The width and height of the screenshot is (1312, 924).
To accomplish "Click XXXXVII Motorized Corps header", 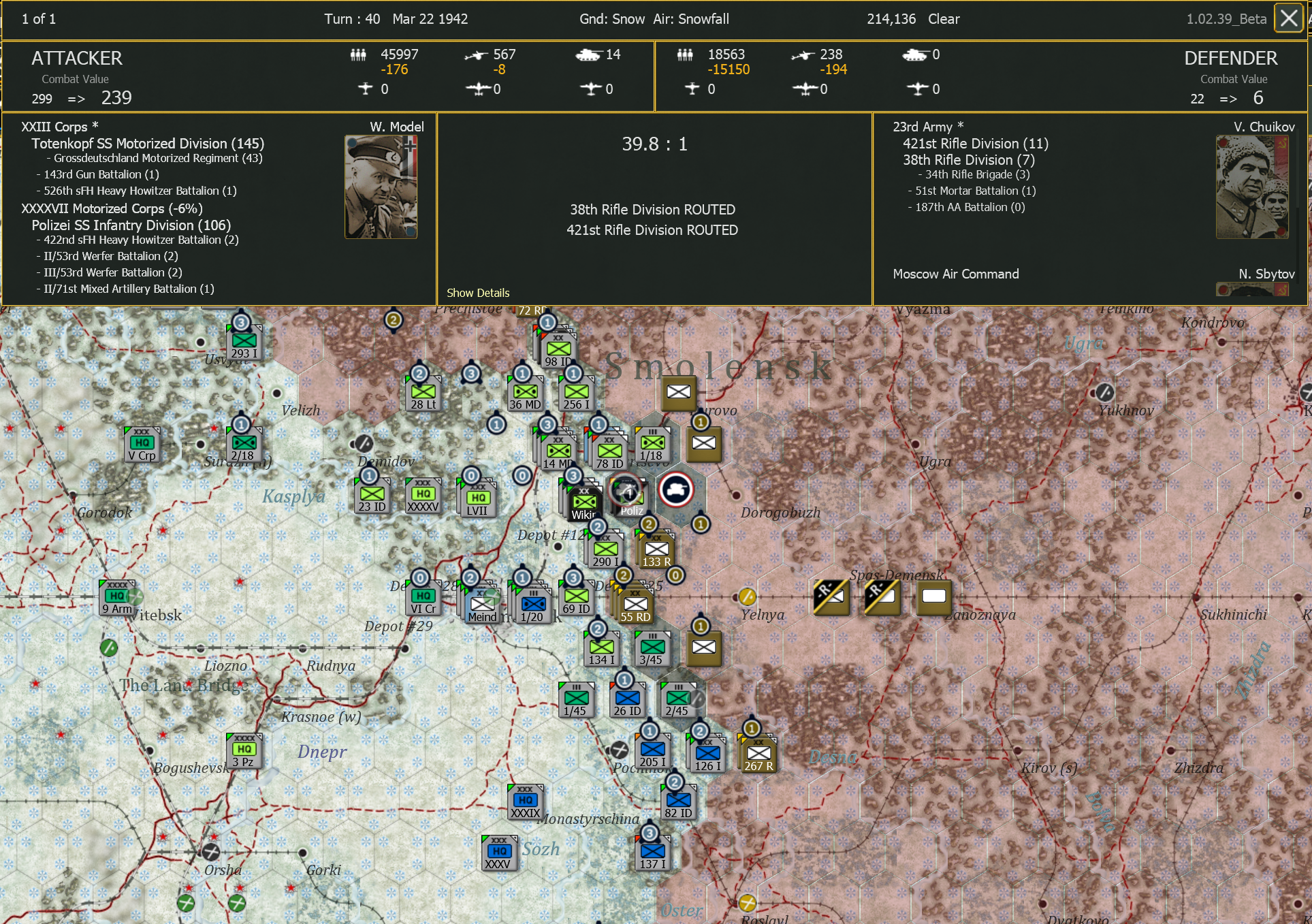I will 112,208.
